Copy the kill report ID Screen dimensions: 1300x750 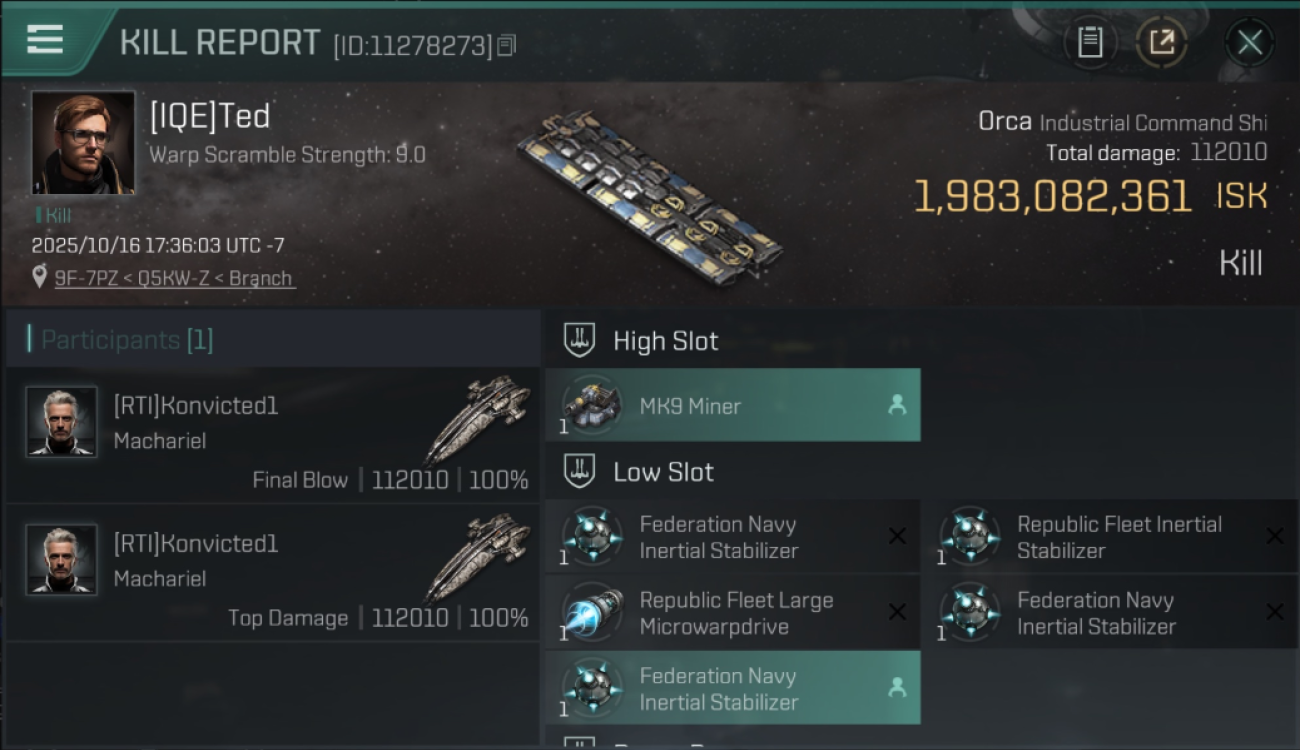pyautogui.click(x=506, y=45)
